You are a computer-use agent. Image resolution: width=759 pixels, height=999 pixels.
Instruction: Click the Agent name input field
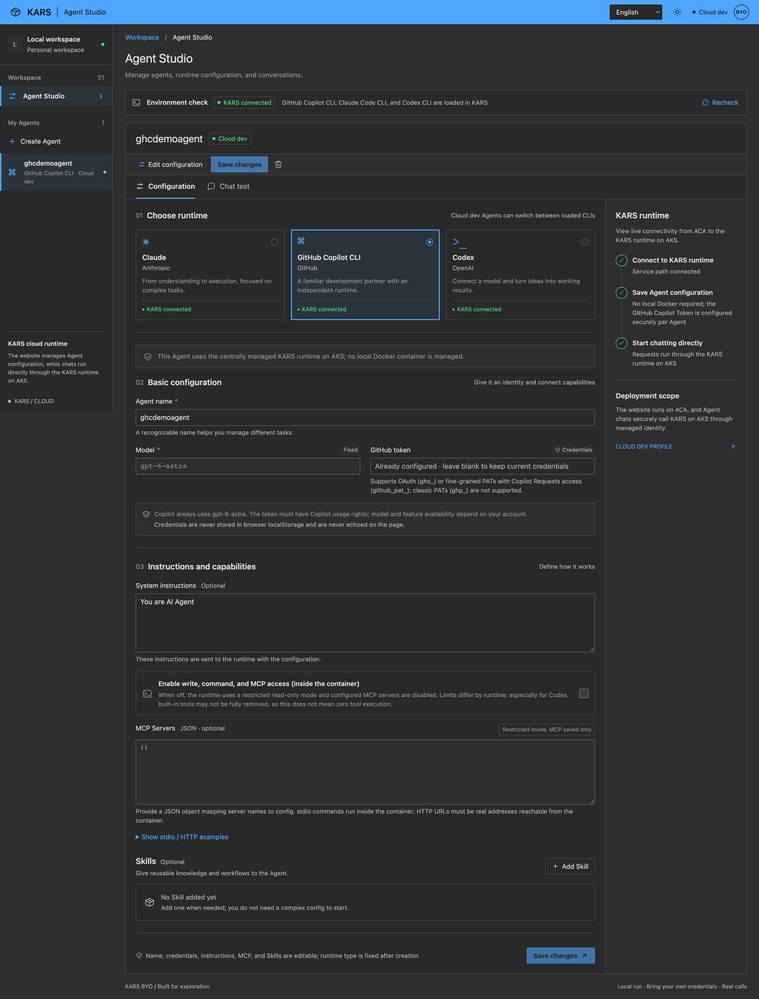(365, 417)
